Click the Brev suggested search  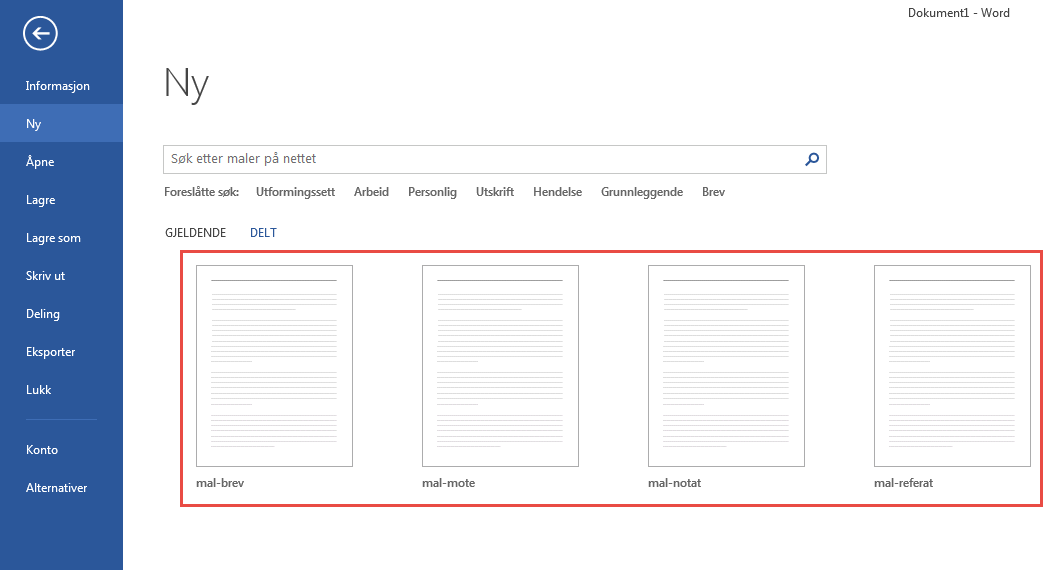point(713,192)
